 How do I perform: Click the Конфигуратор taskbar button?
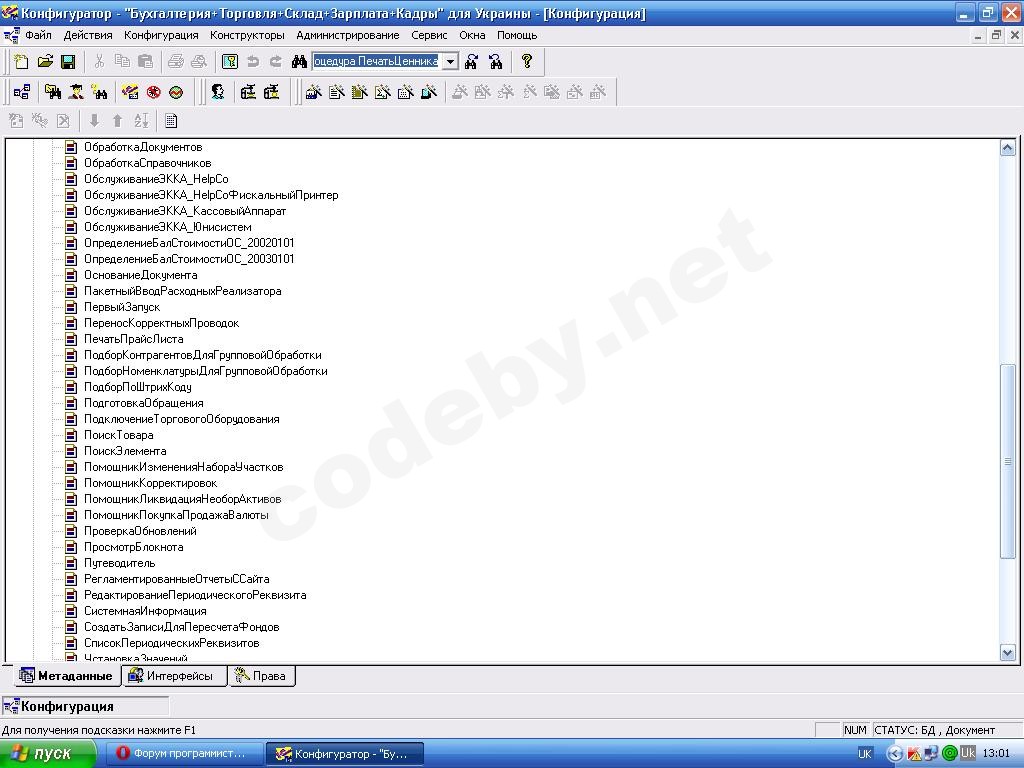[x=345, y=754]
